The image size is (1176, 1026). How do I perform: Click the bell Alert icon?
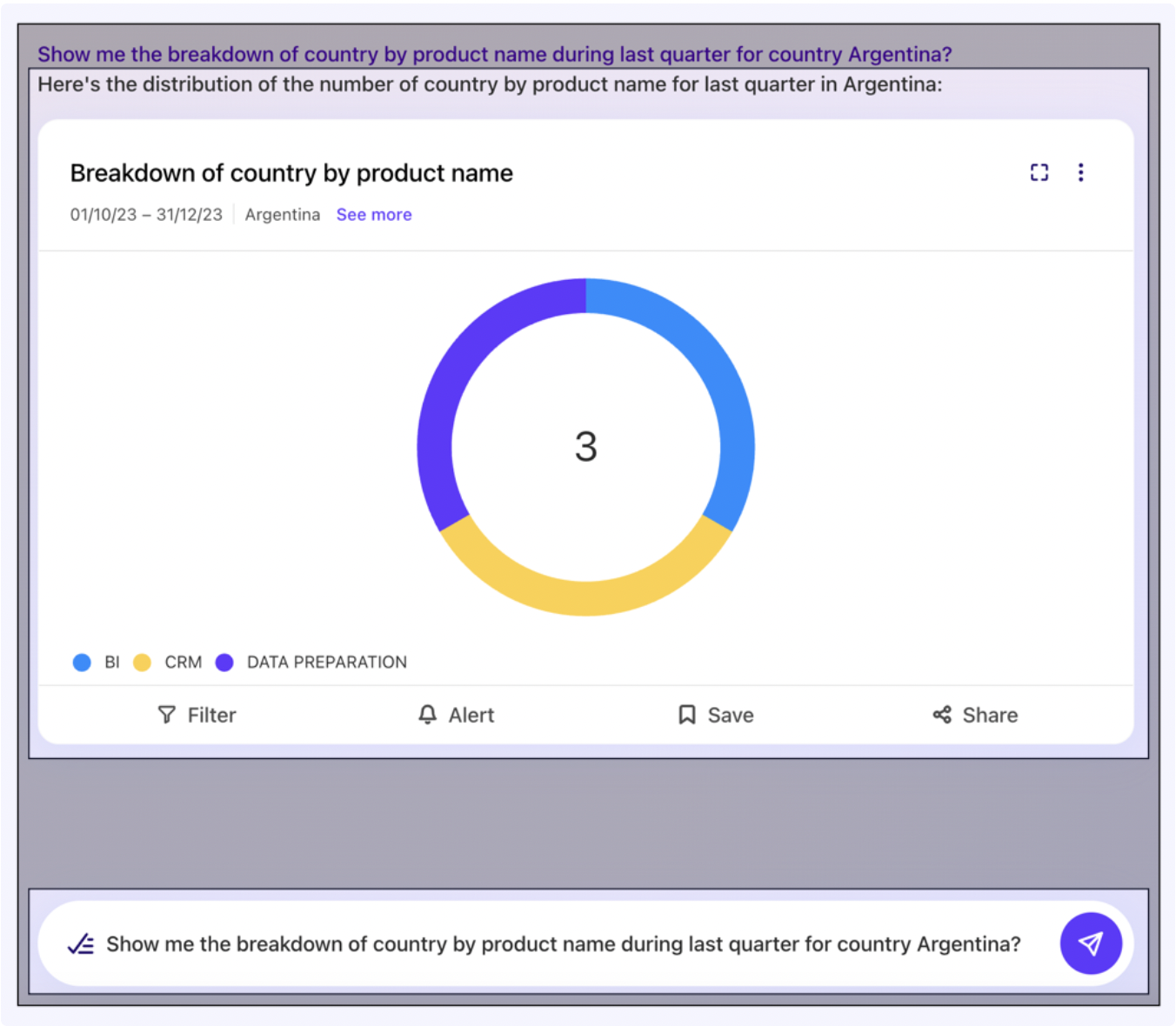coord(427,715)
